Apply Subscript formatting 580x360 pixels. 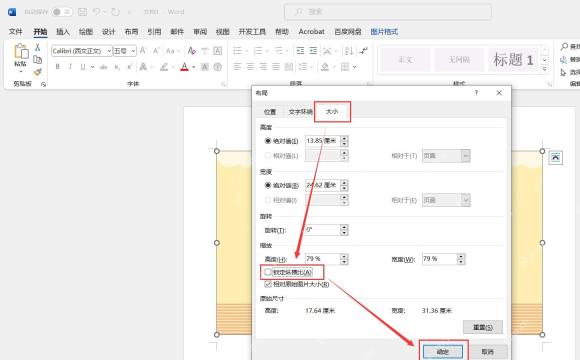[x=117, y=67]
